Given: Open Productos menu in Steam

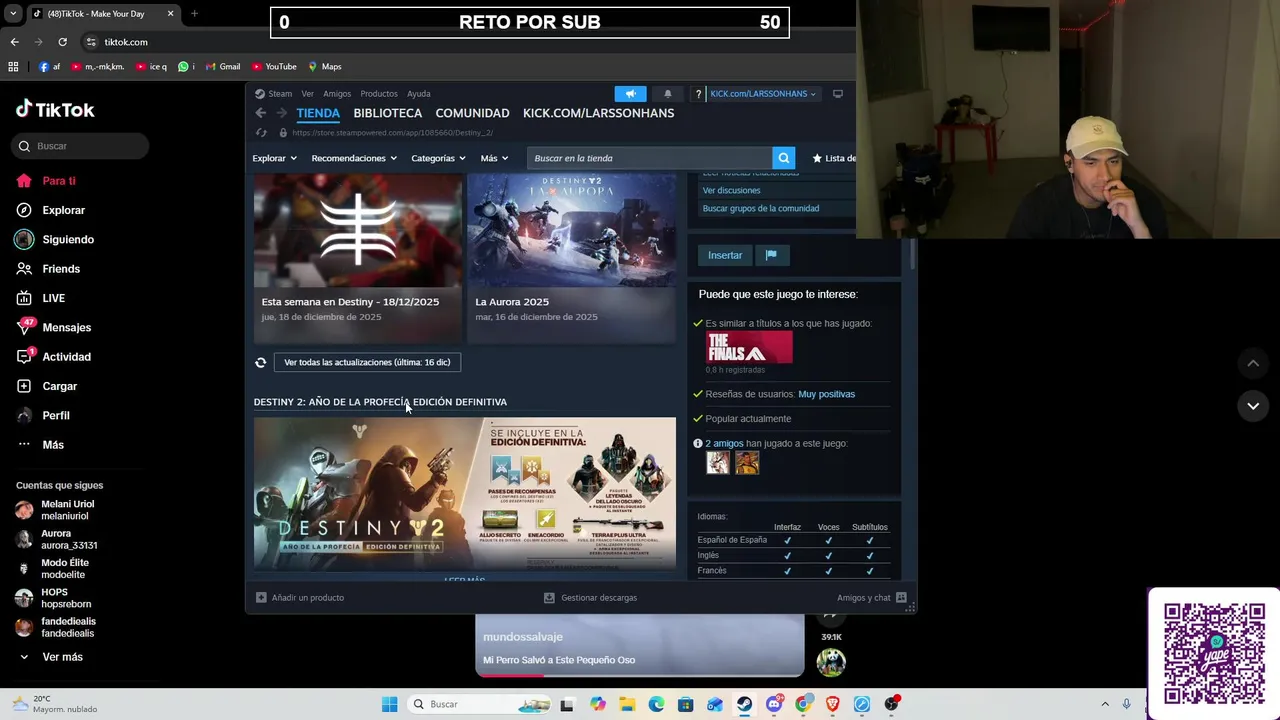Looking at the screenshot, I should [379, 94].
